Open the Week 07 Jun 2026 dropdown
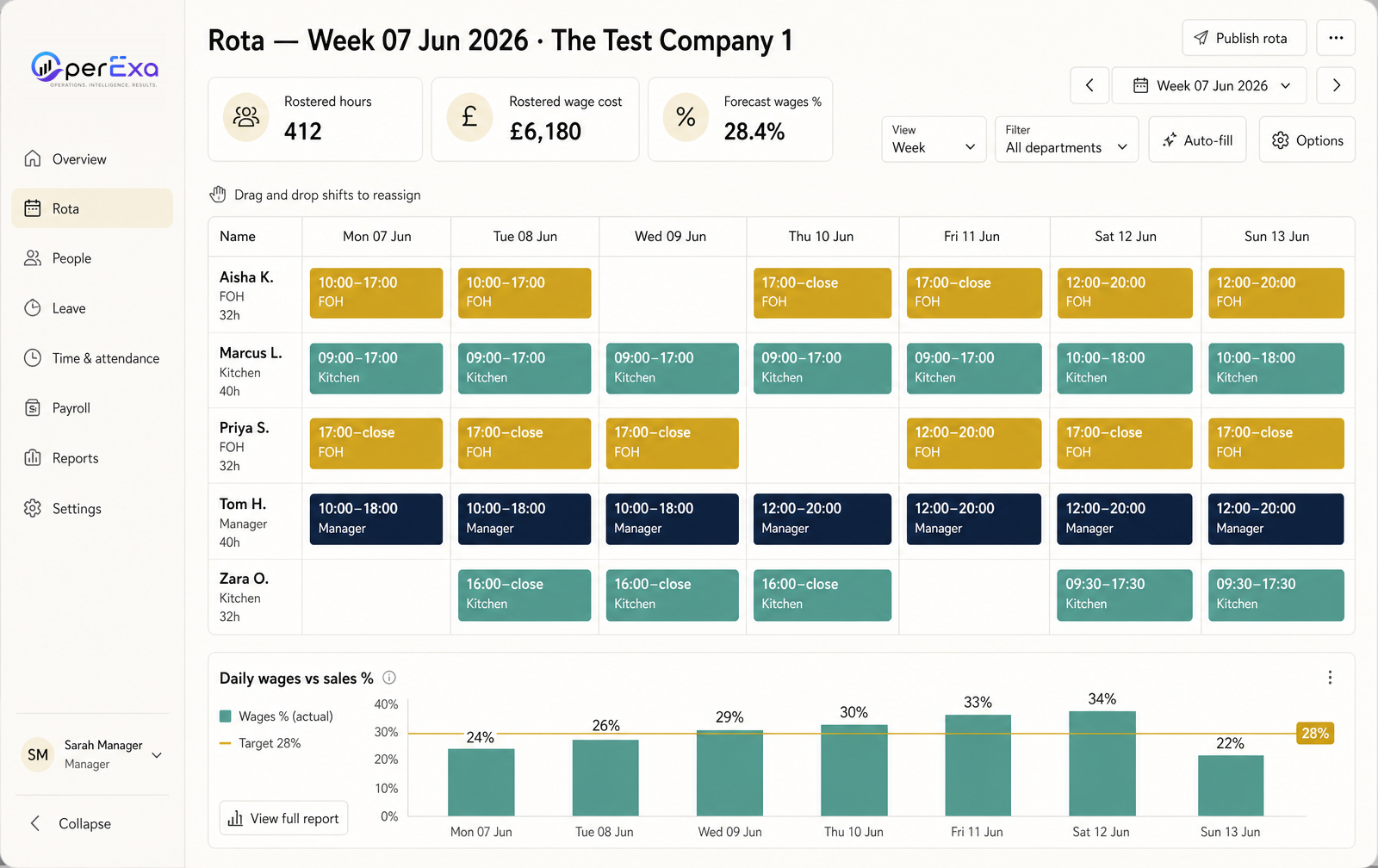Viewport: 1378px width, 868px height. [1209, 85]
